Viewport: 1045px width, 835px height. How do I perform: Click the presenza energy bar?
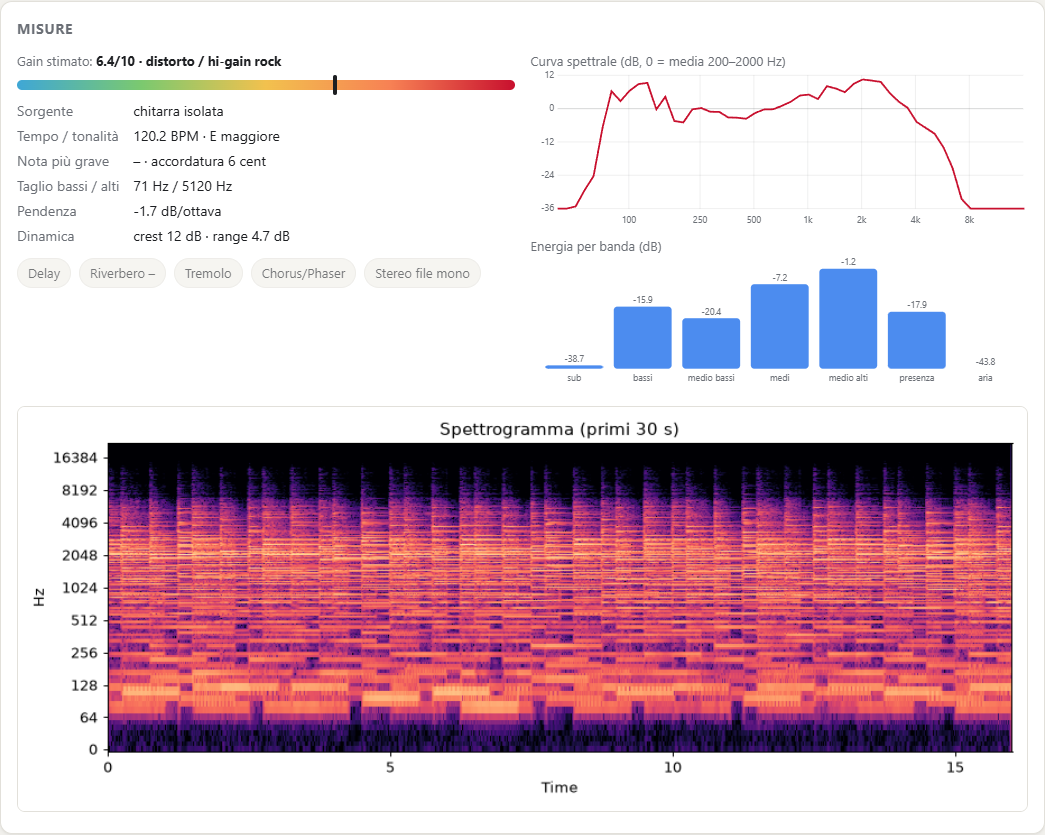pyautogui.click(x=917, y=341)
